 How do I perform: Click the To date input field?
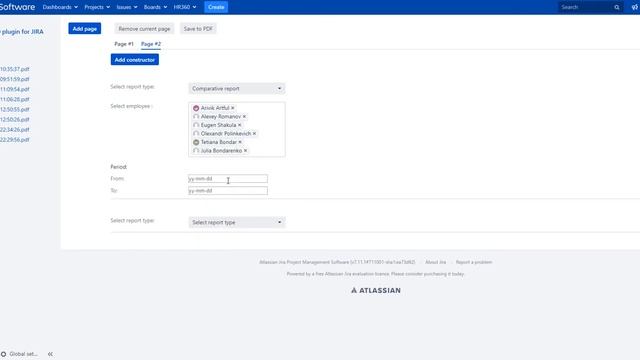click(x=228, y=191)
